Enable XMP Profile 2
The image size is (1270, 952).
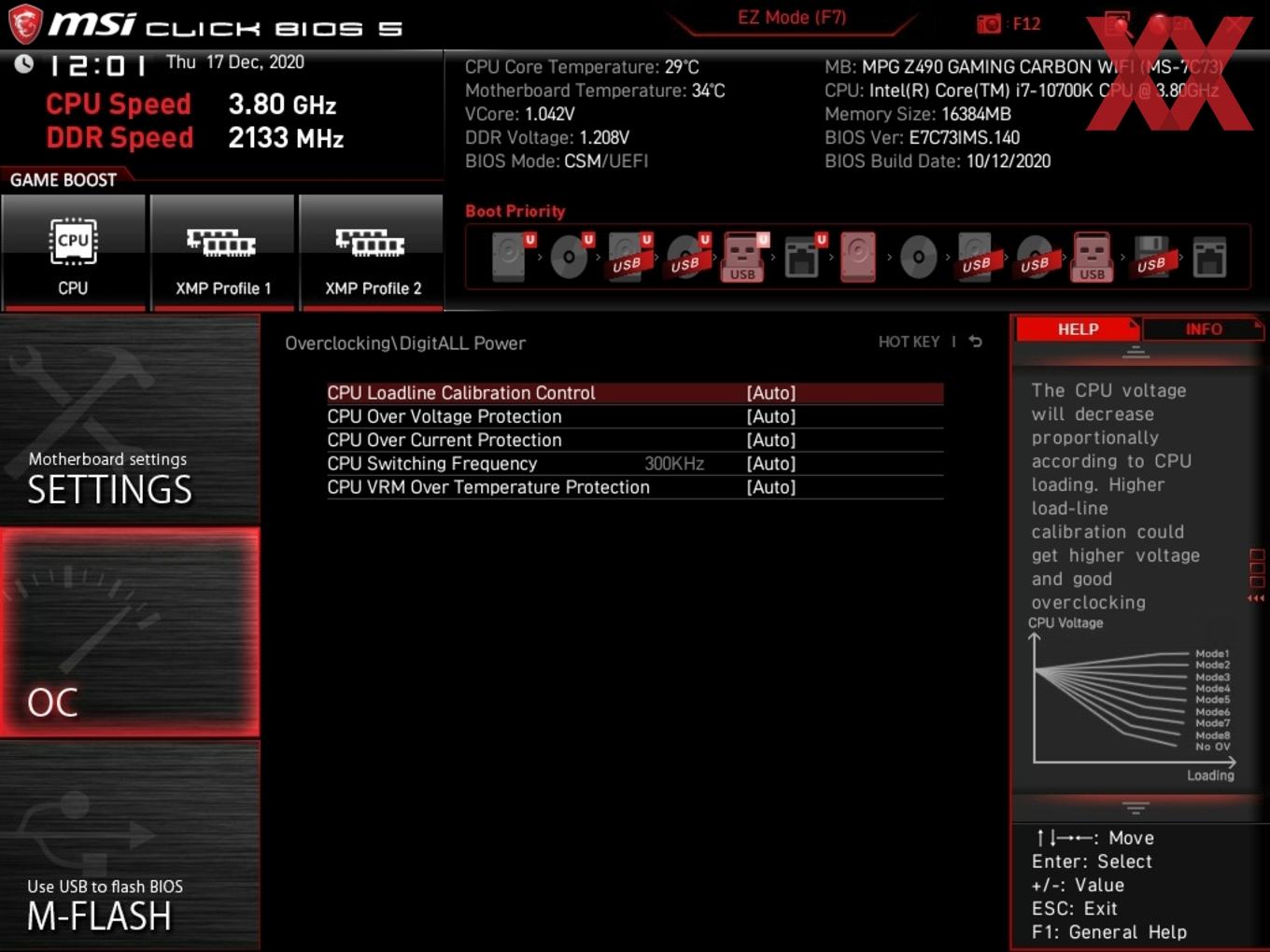click(x=372, y=252)
